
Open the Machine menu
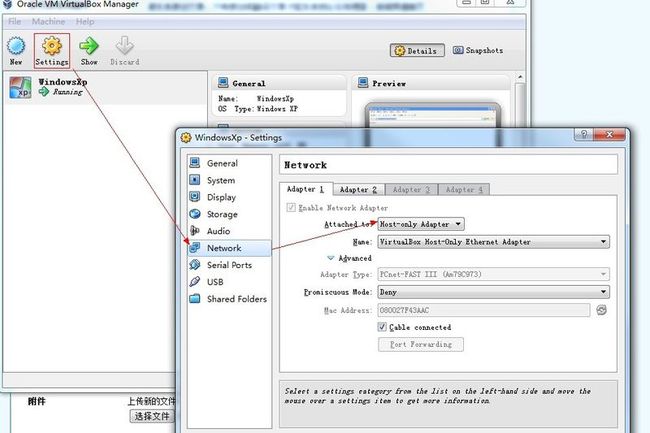pos(49,22)
